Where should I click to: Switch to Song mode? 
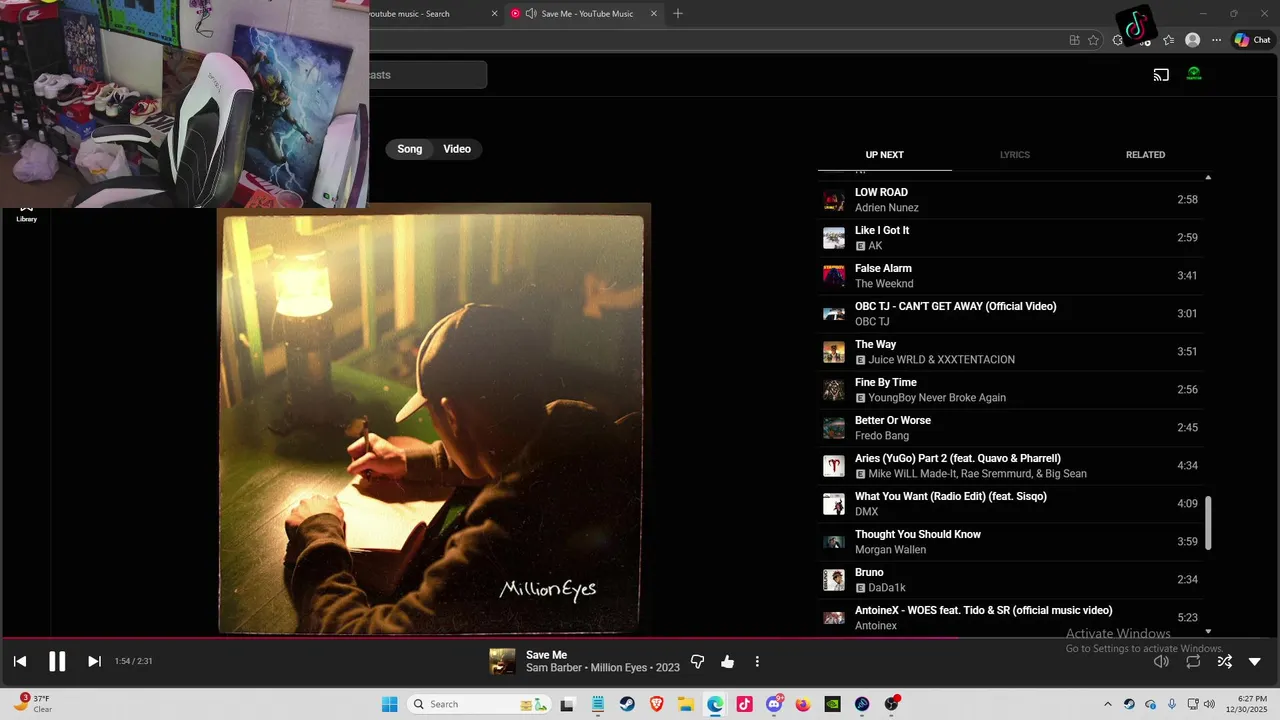coord(410,149)
